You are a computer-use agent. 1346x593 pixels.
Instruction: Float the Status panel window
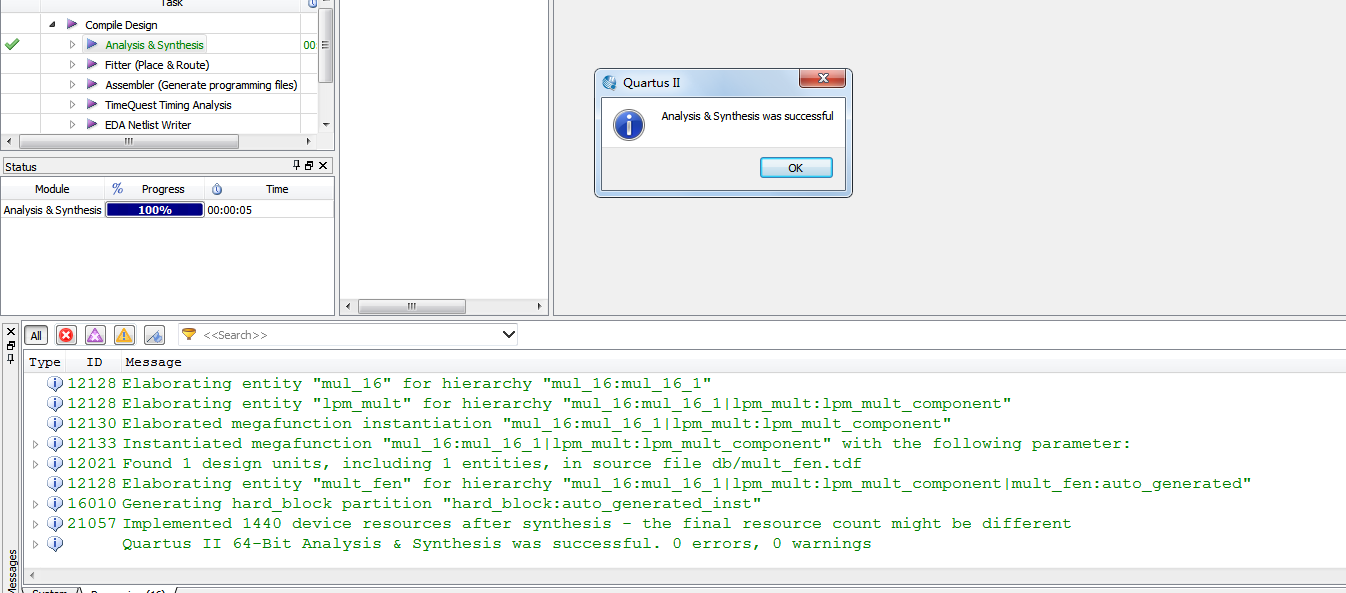(x=309, y=166)
